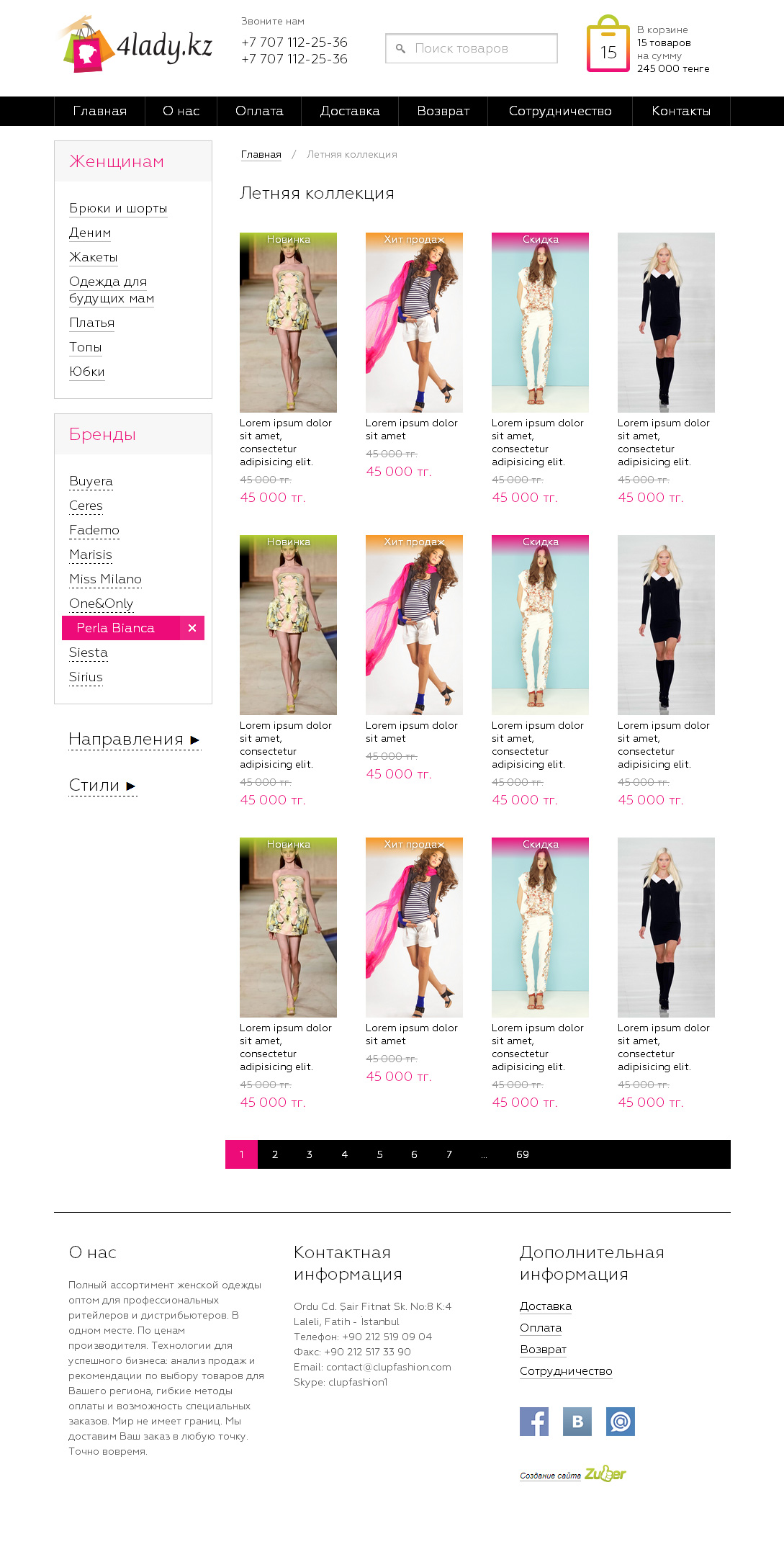Click the Zuber site creator logo
Screen dimensions: 784x1544
tap(605, 1473)
